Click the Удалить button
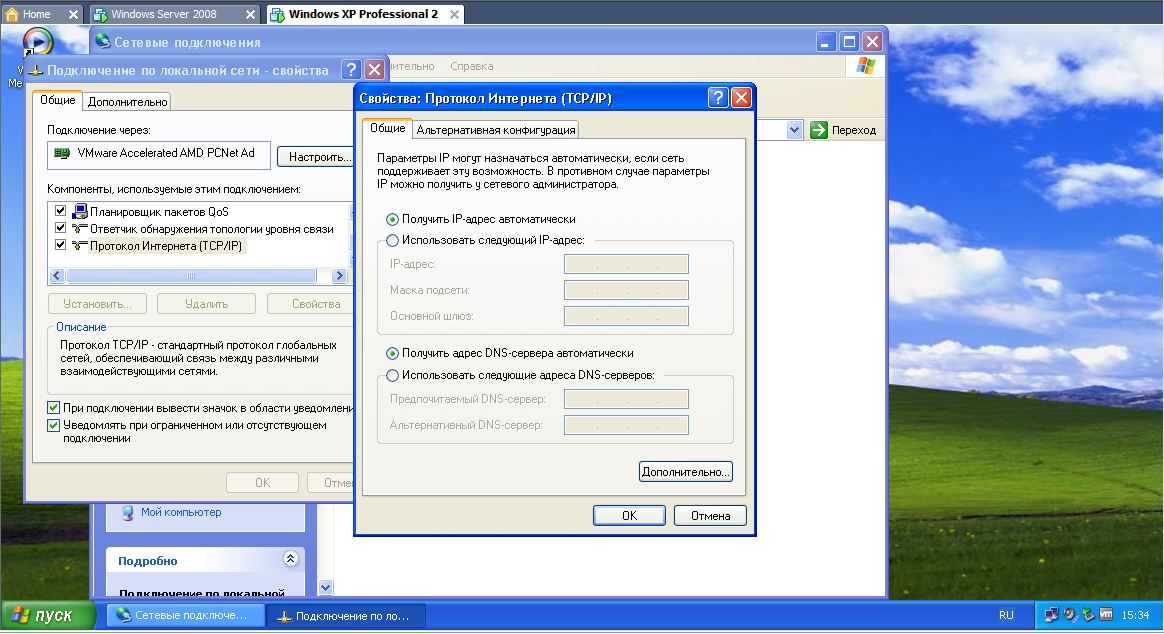Viewport: 1164px width, 634px height. click(206, 304)
